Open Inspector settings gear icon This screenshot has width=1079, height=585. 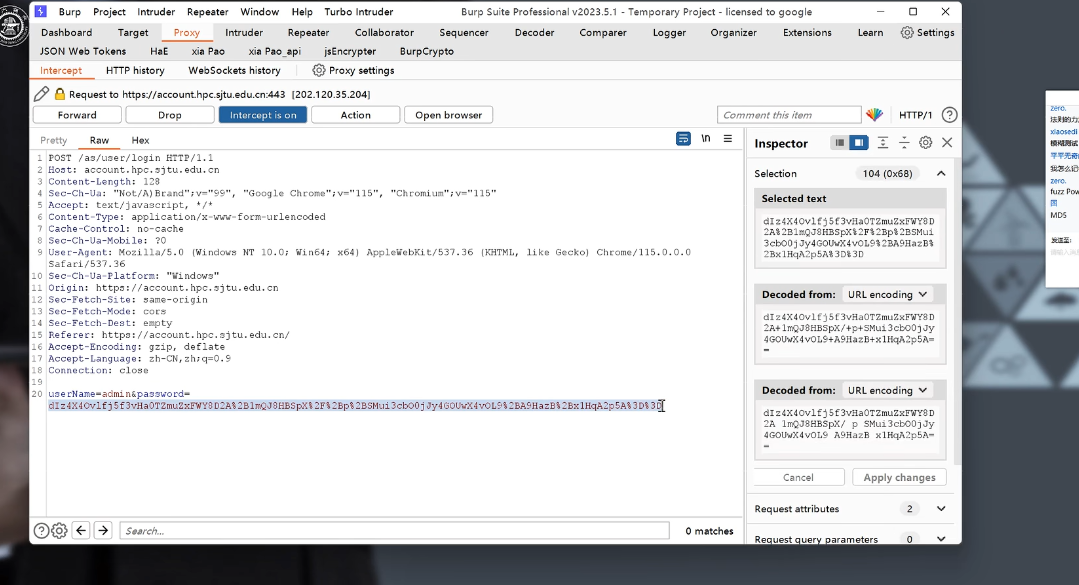click(x=926, y=143)
